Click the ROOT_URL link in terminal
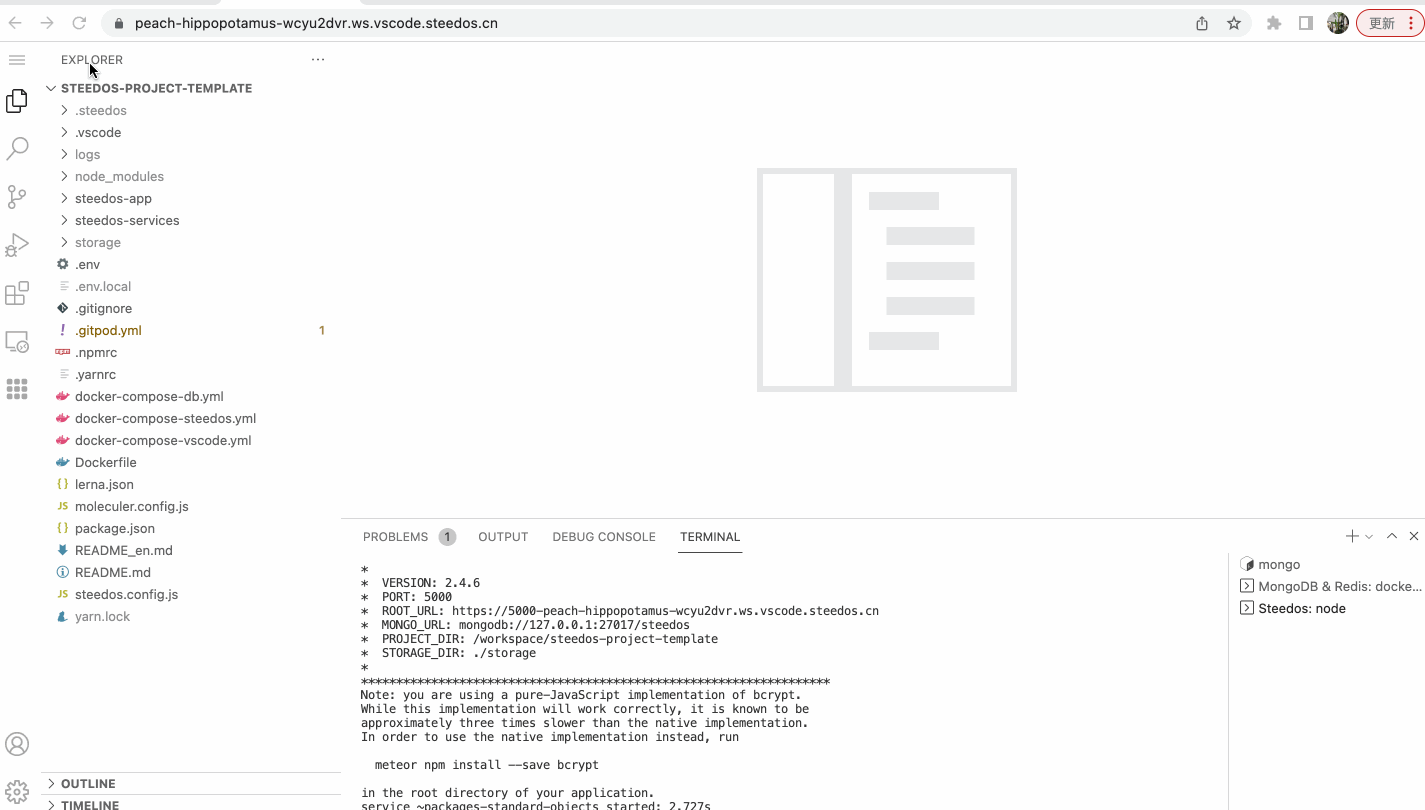1425x810 pixels. (x=665, y=611)
